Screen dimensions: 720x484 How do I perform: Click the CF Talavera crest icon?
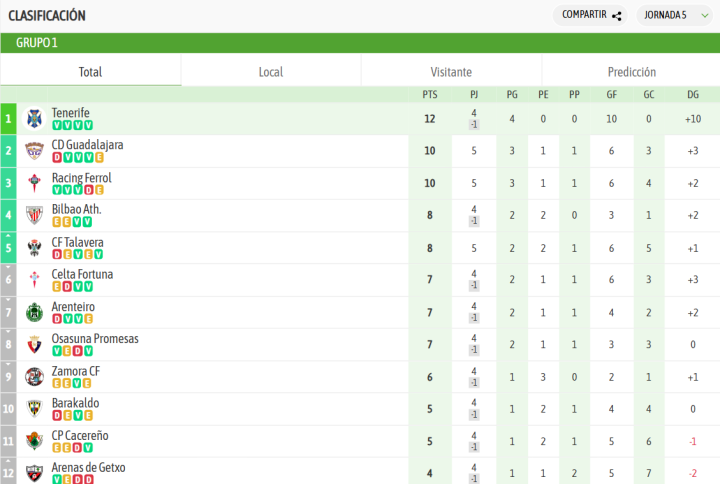pos(34,248)
